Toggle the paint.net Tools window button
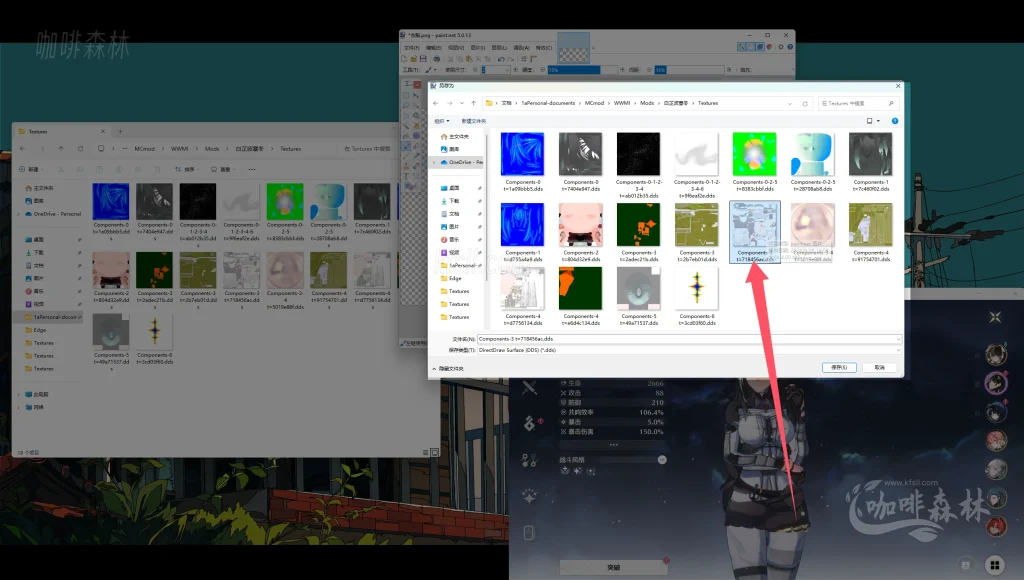The height and width of the screenshot is (580, 1024). point(741,47)
